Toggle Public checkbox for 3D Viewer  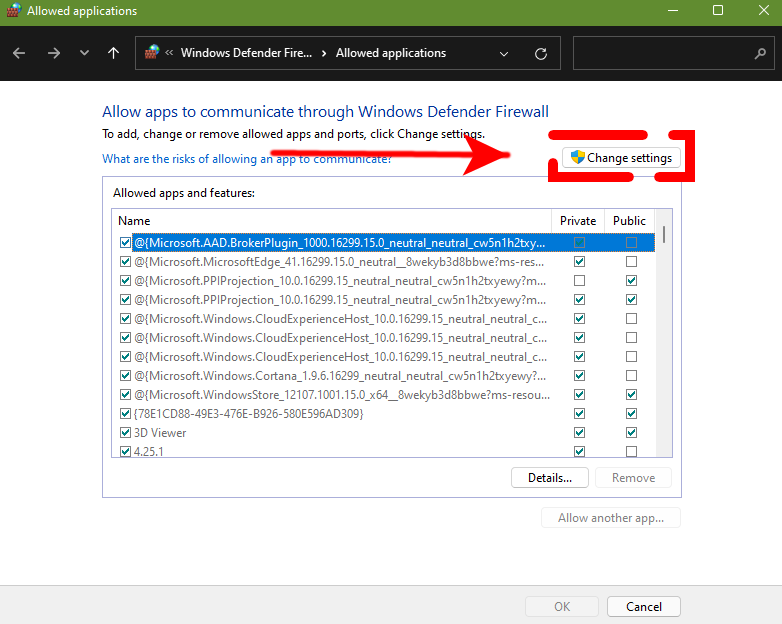(631, 432)
